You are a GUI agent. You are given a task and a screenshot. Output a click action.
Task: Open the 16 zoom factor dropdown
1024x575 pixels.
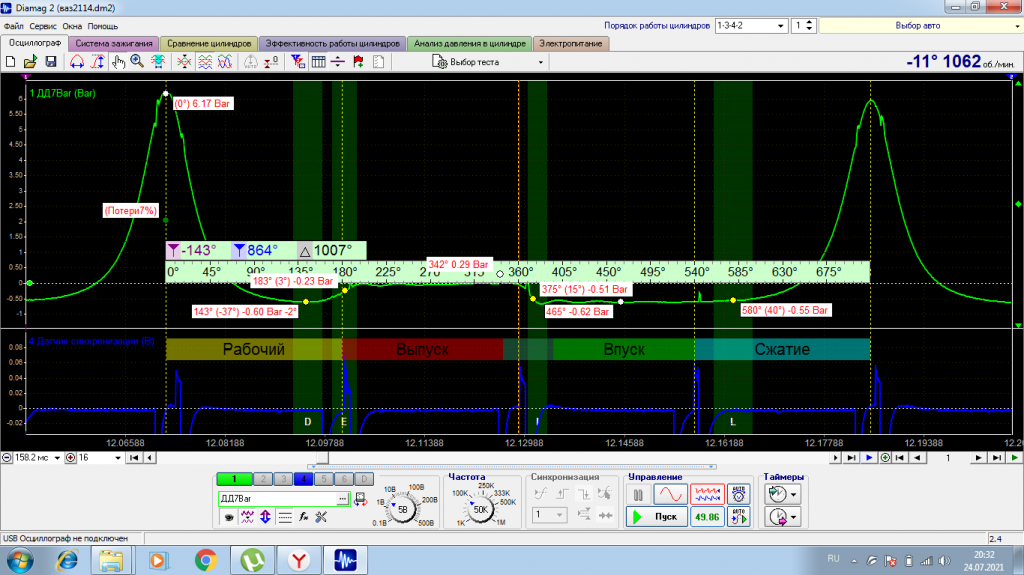pos(118,458)
